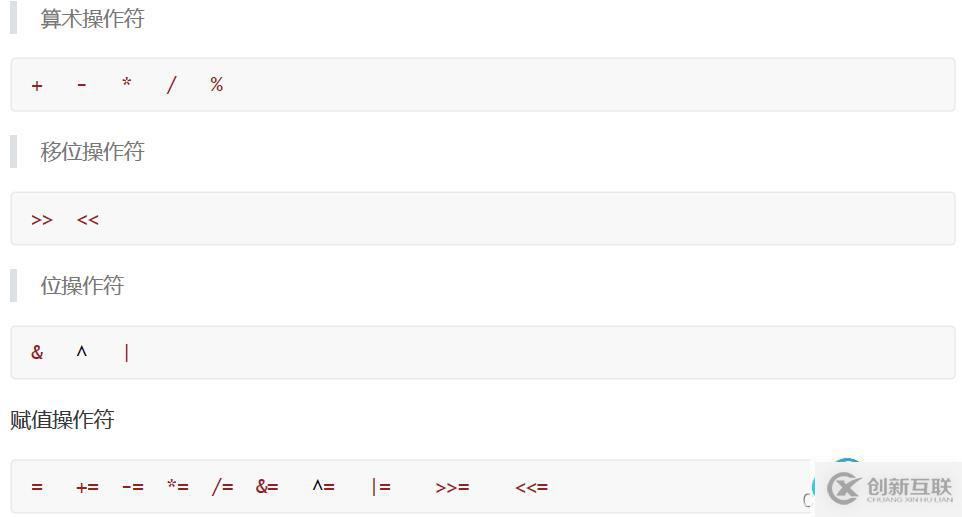Click the &= assignment operator

click(x=267, y=487)
